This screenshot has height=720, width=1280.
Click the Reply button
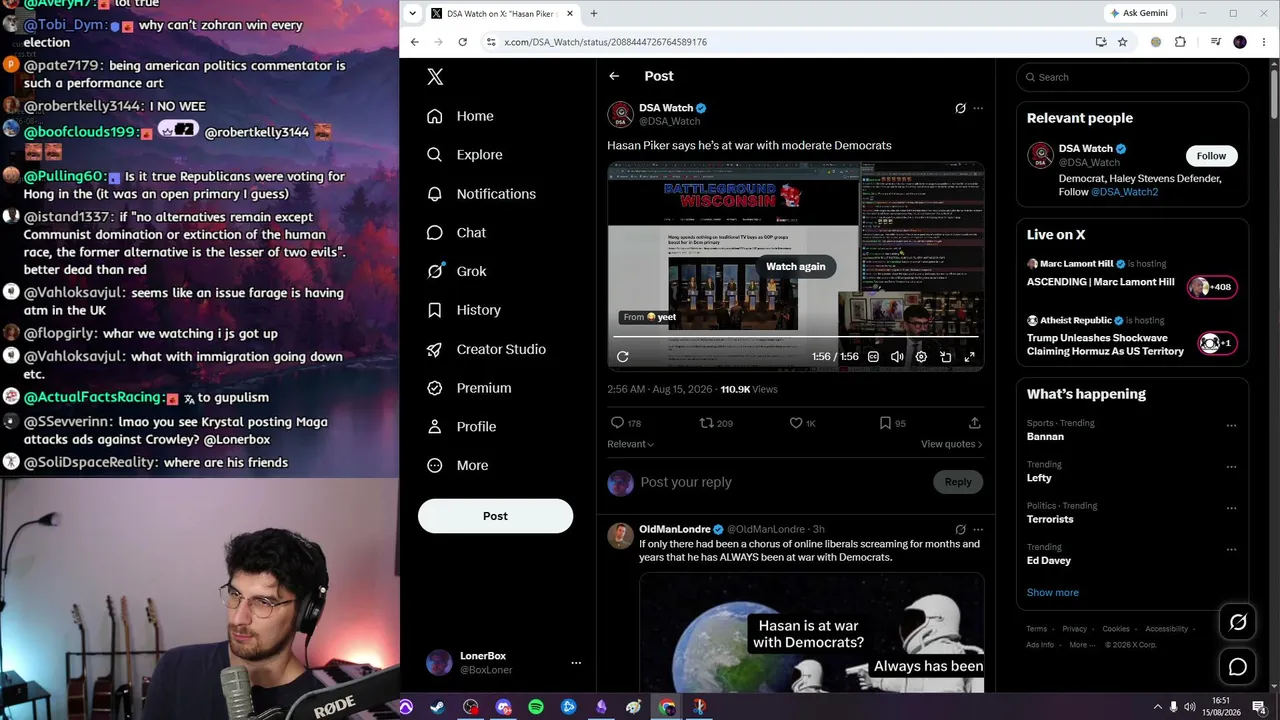[958, 482]
